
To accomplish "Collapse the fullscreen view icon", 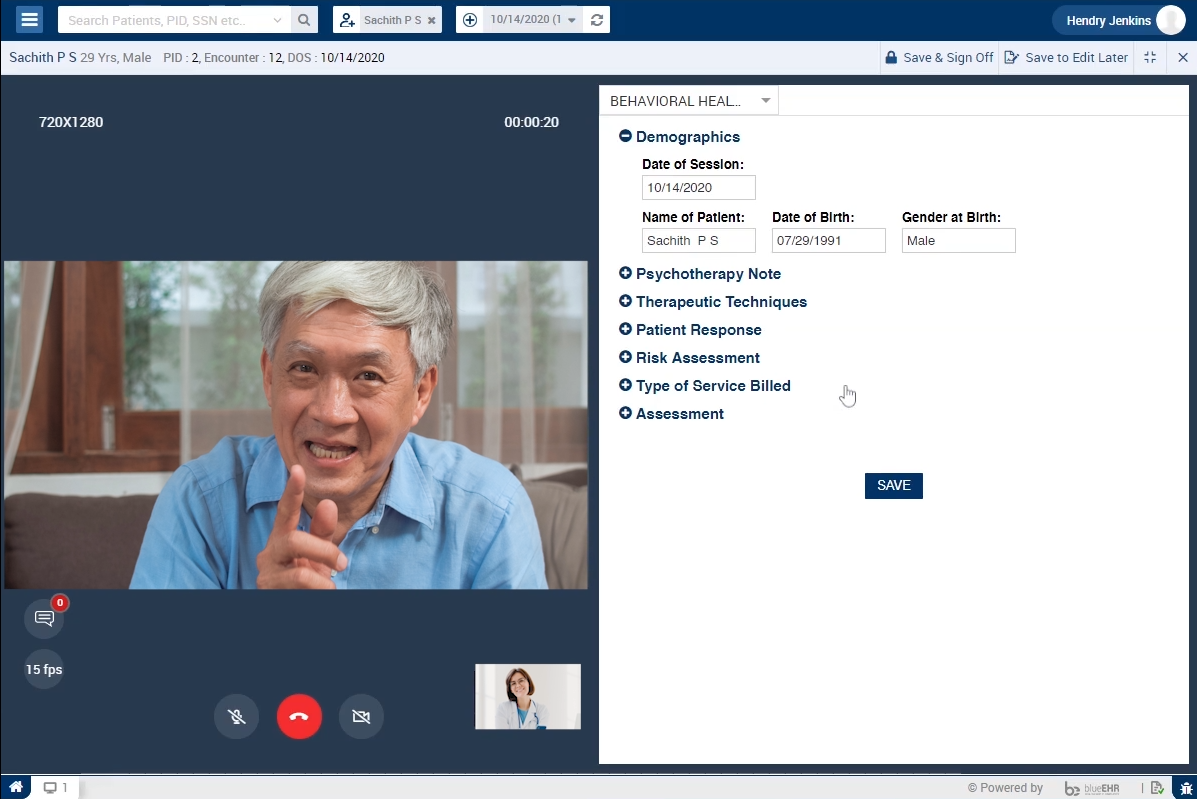I will tap(1150, 57).
